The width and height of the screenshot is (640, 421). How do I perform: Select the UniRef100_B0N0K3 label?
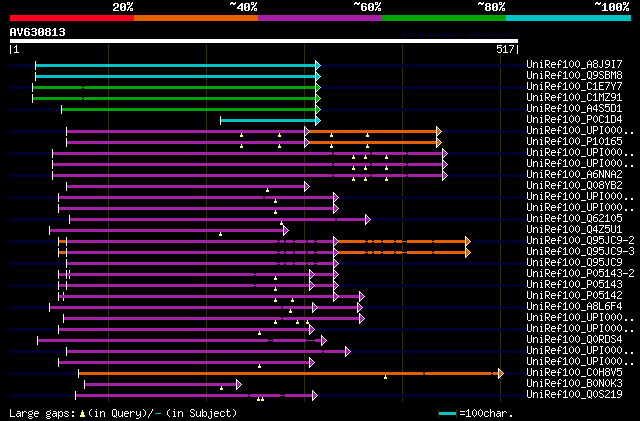[574, 384]
